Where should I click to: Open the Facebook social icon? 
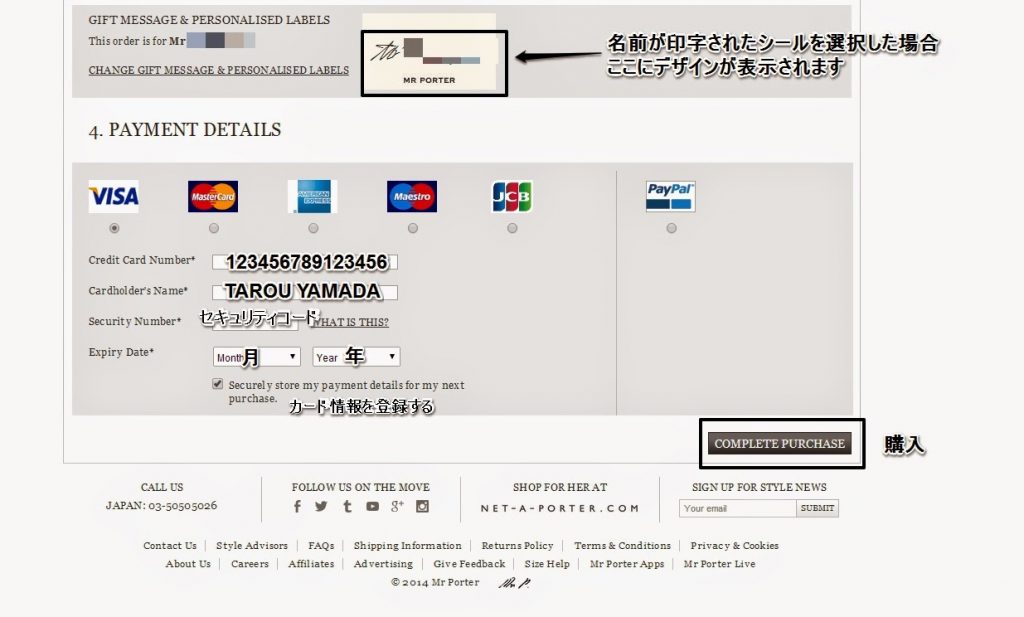297,506
